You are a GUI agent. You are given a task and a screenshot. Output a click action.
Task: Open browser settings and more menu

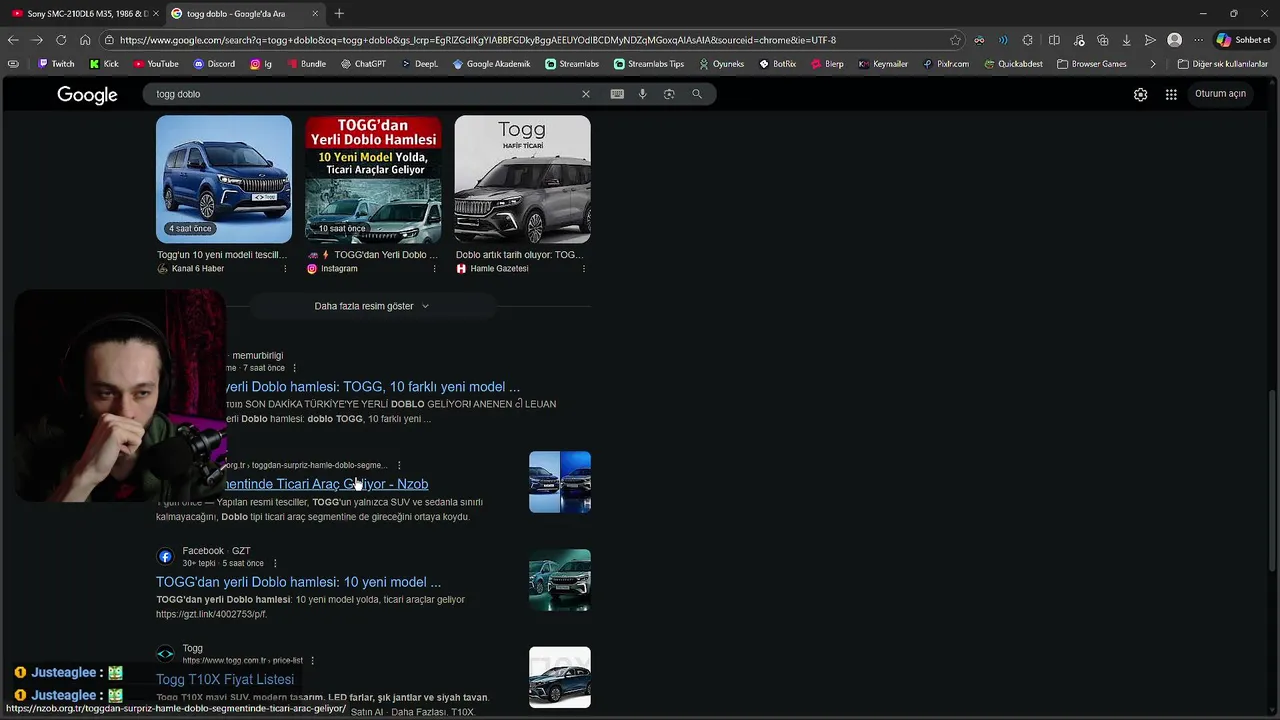point(1198,40)
